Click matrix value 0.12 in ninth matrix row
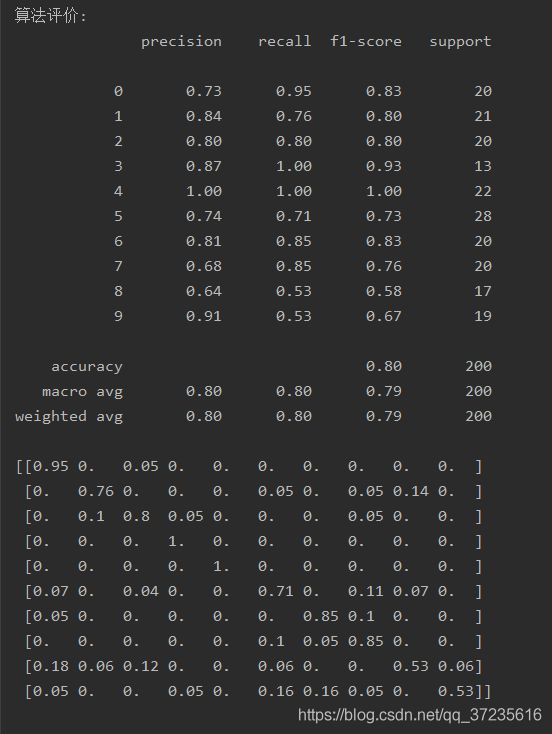The width and height of the screenshot is (552, 734). point(140,666)
